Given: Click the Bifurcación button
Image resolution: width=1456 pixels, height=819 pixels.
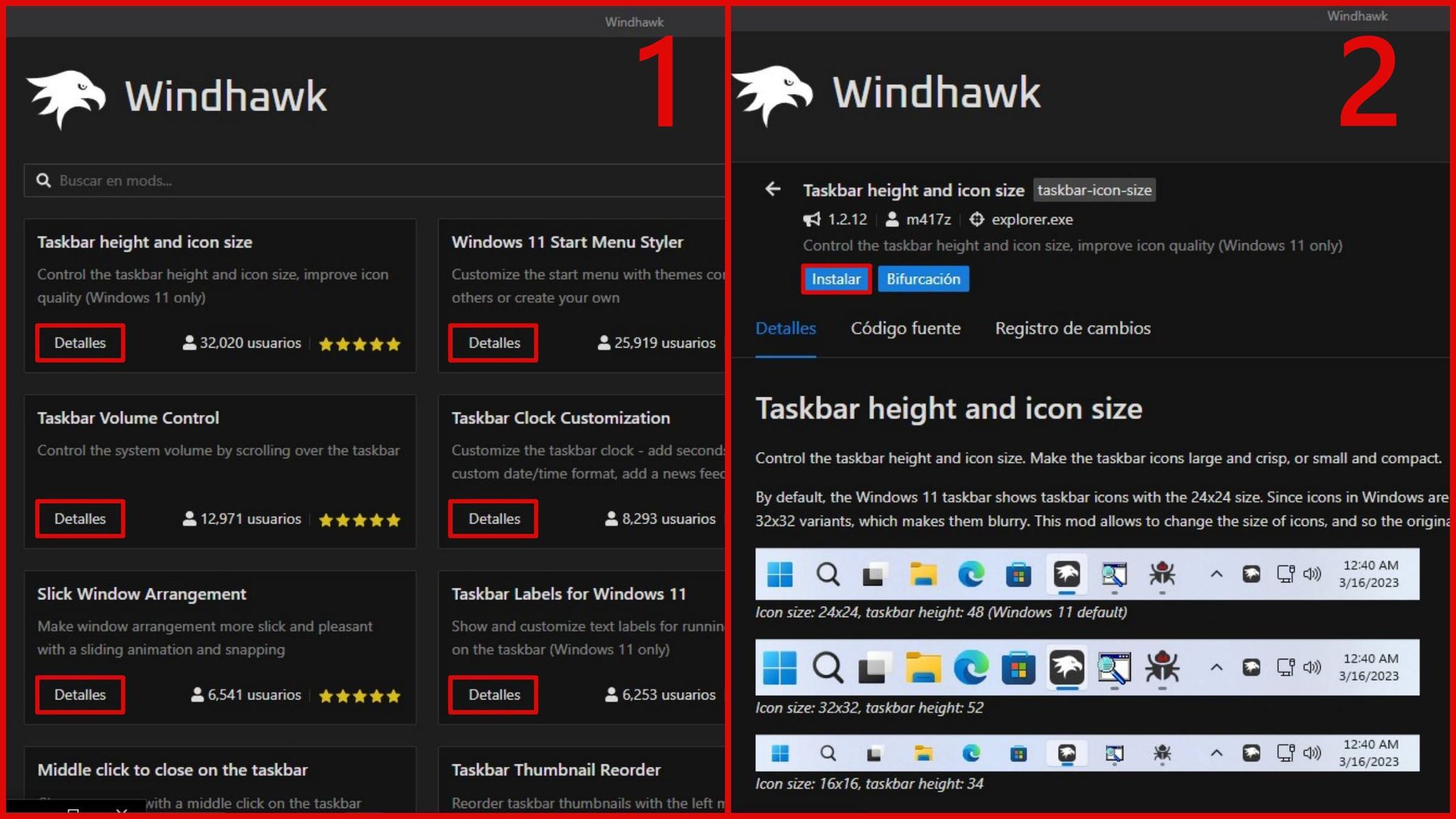Looking at the screenshot, I should [924, 279].
